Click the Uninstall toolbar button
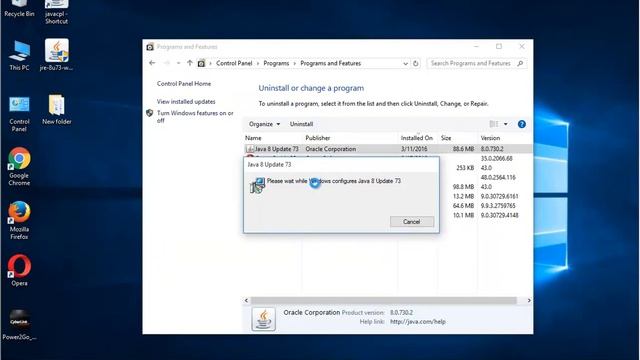 click(301, 124)
